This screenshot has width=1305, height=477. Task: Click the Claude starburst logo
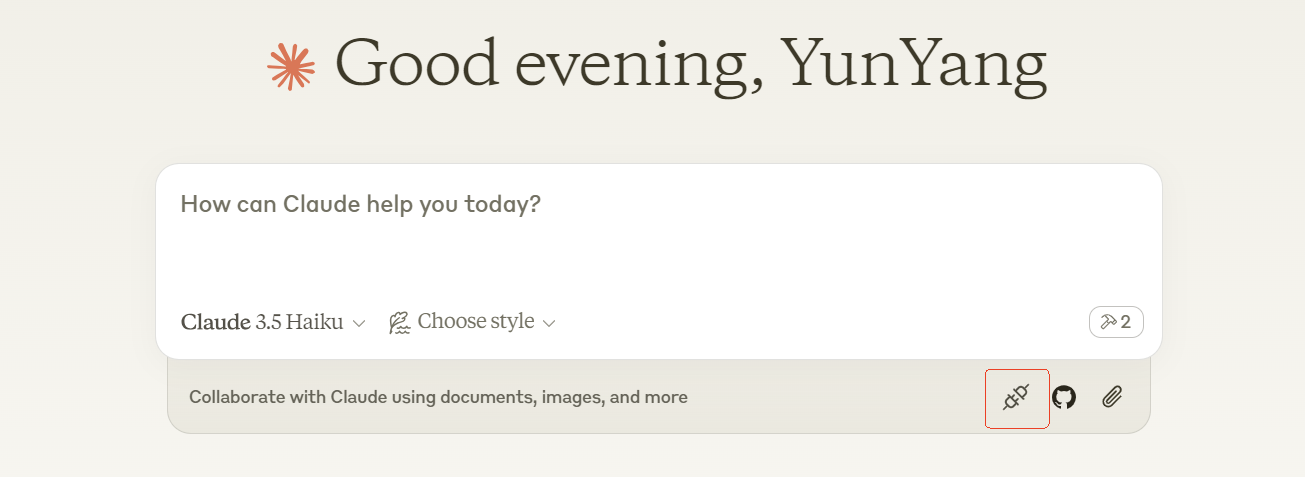pyautogui.click(x=291, y=66)
